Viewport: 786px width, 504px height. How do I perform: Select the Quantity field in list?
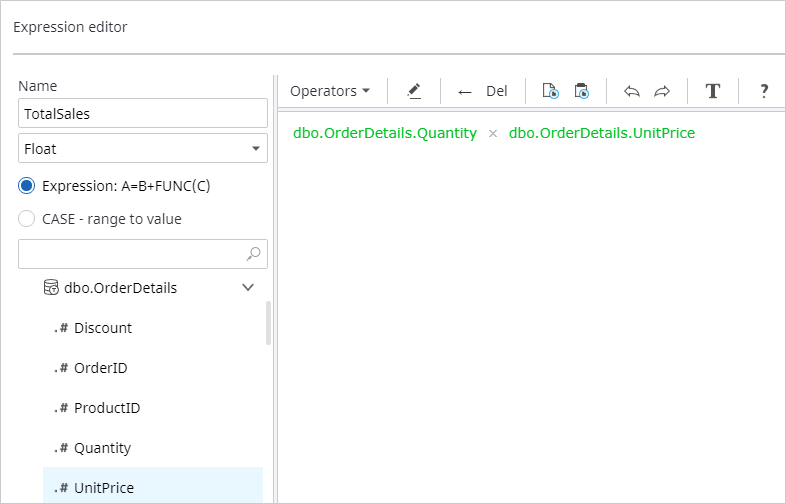point(102,448)
